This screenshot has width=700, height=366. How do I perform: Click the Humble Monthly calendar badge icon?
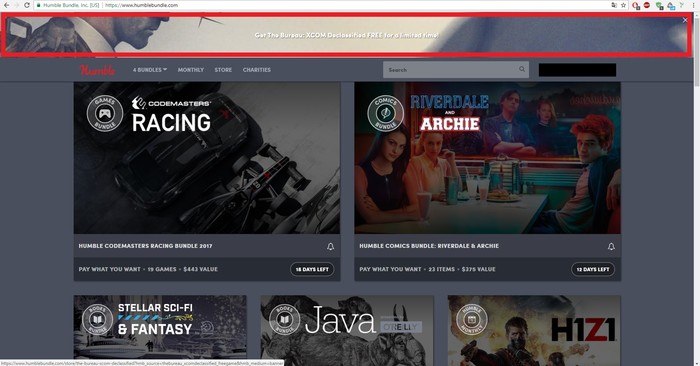(471, 320)
